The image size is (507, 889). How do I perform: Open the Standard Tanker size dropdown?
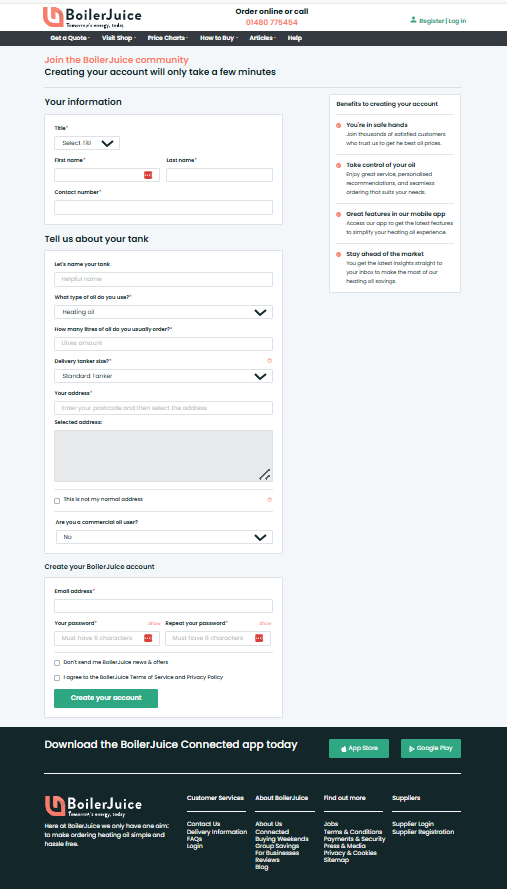[163, 376]
